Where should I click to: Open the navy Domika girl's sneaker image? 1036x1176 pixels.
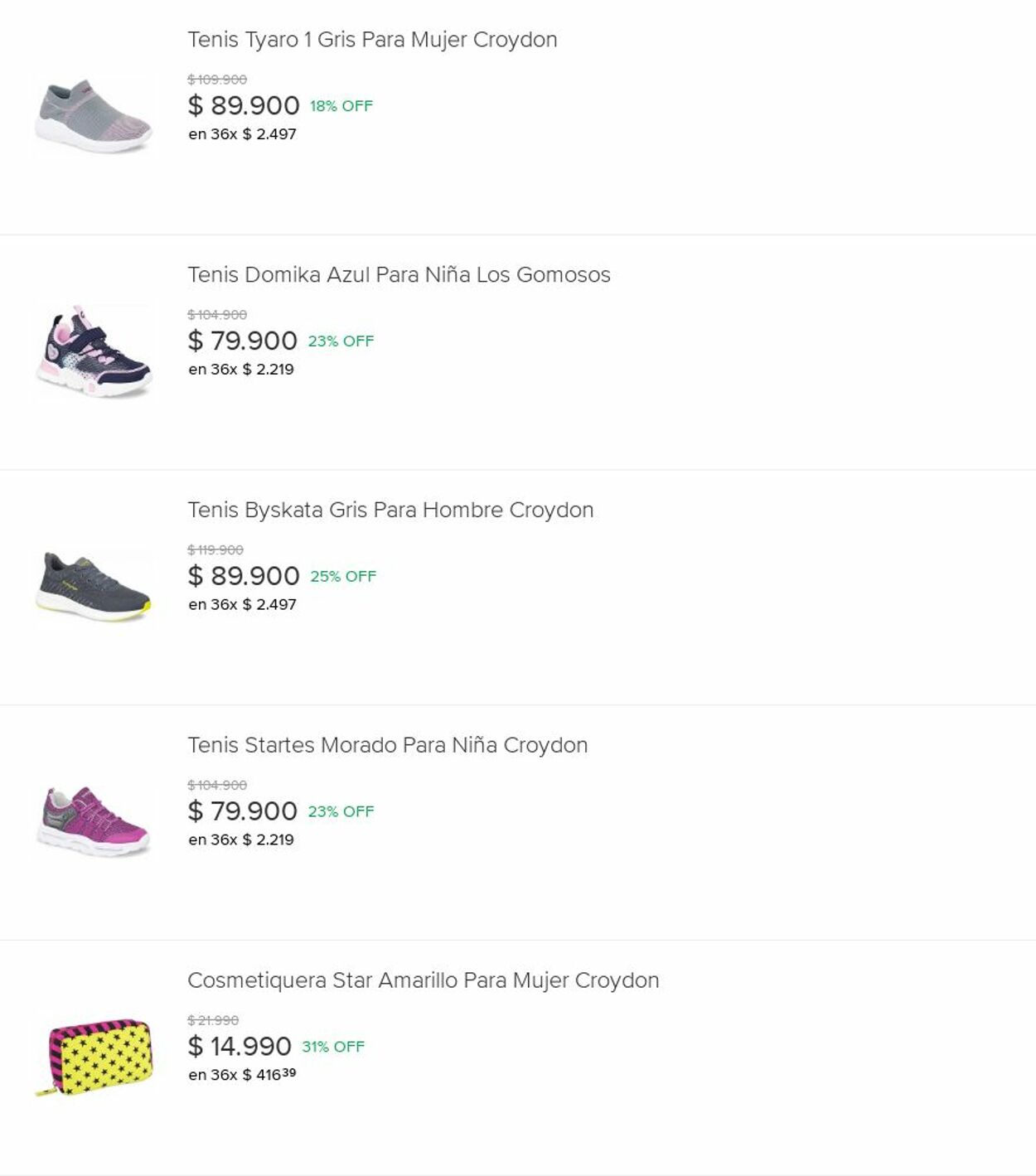94,352
